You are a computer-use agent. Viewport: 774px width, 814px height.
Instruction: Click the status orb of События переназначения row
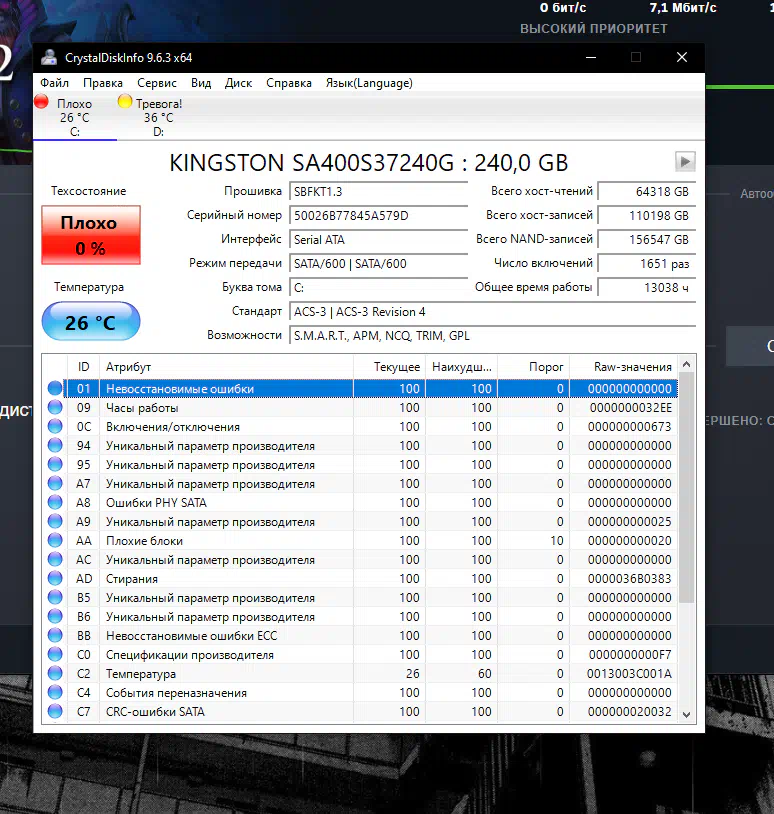point(55,693)
